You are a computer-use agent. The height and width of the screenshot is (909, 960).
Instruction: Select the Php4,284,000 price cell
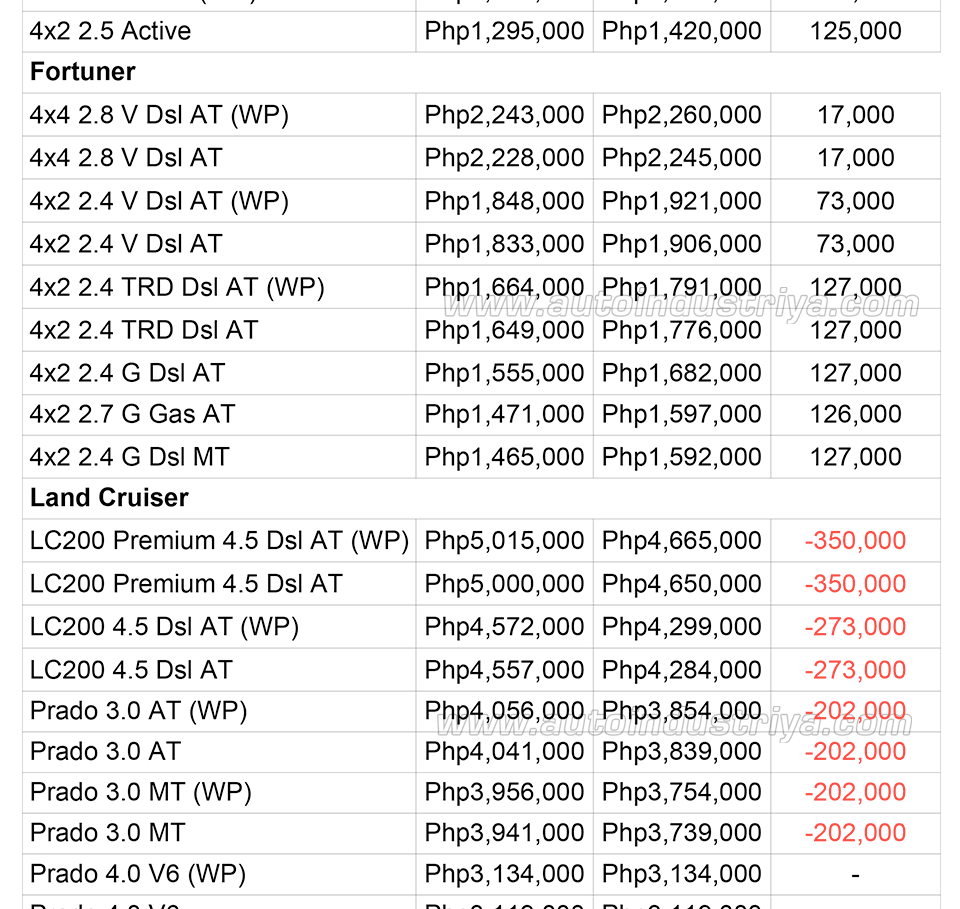pyautogui.click(x=682, y=670)
